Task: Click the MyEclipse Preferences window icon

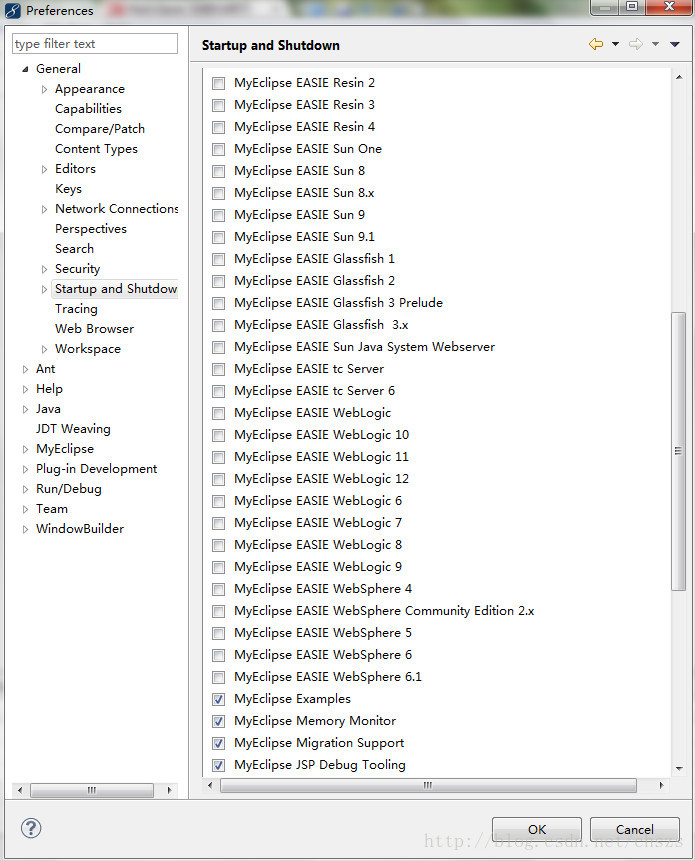Action: tap(13, 10)
